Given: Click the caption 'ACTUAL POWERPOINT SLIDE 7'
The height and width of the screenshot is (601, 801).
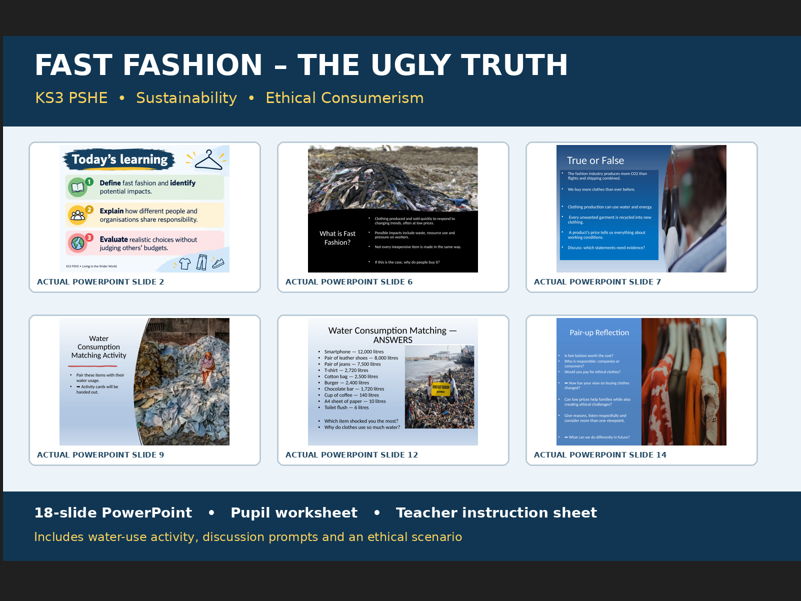Looking at the screenshot, I should point(597,282).
